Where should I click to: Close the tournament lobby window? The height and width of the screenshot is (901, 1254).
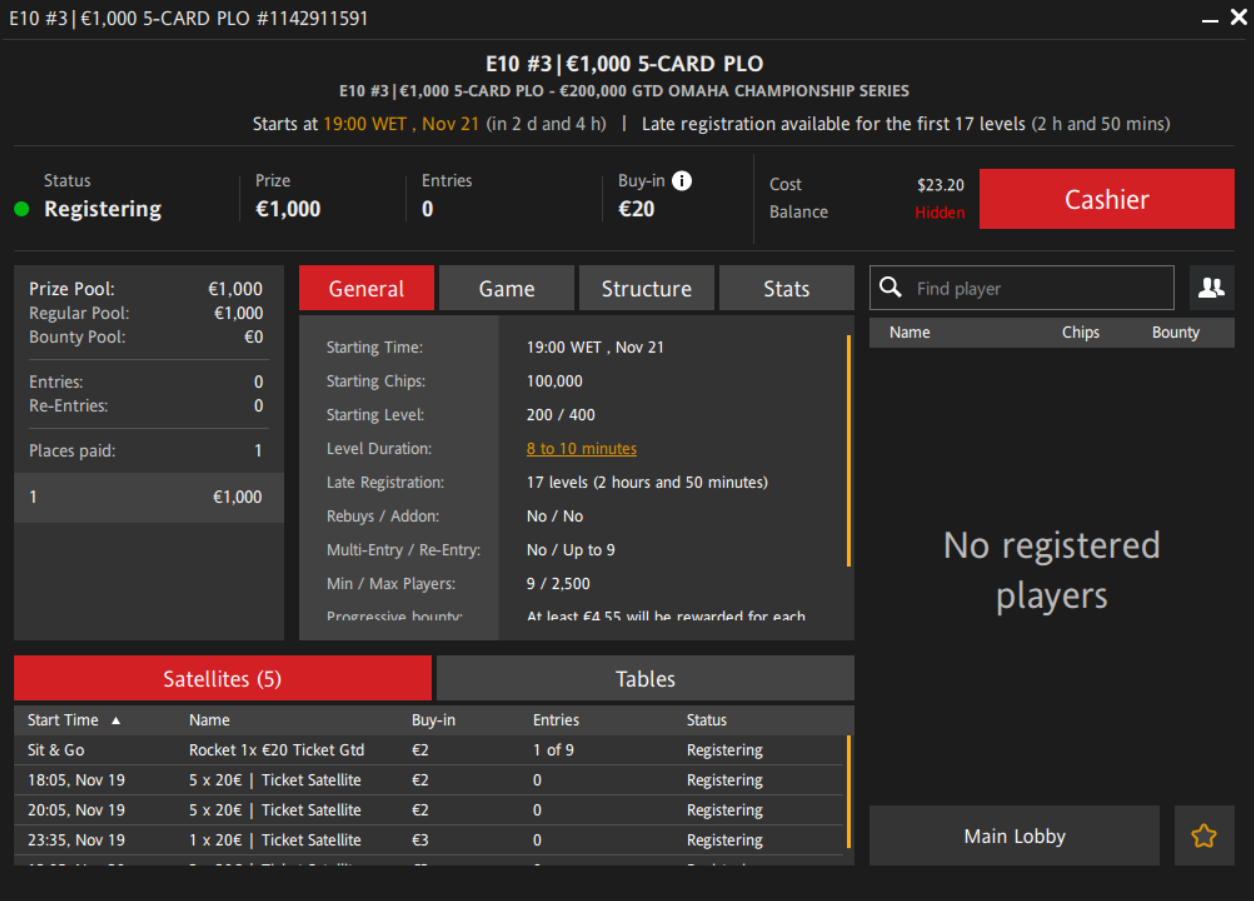(1238, 18)
